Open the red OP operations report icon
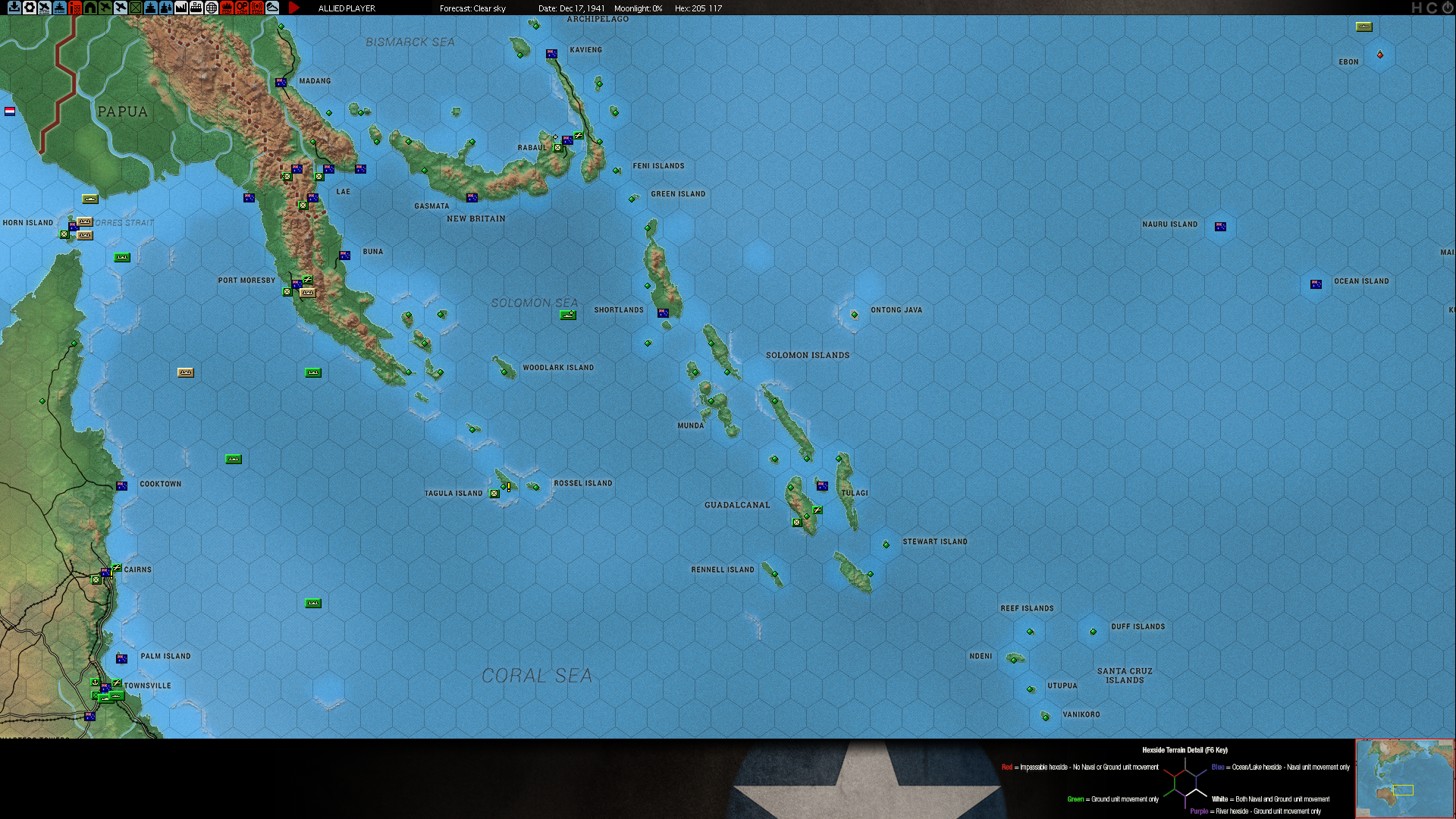 (242, 8)
